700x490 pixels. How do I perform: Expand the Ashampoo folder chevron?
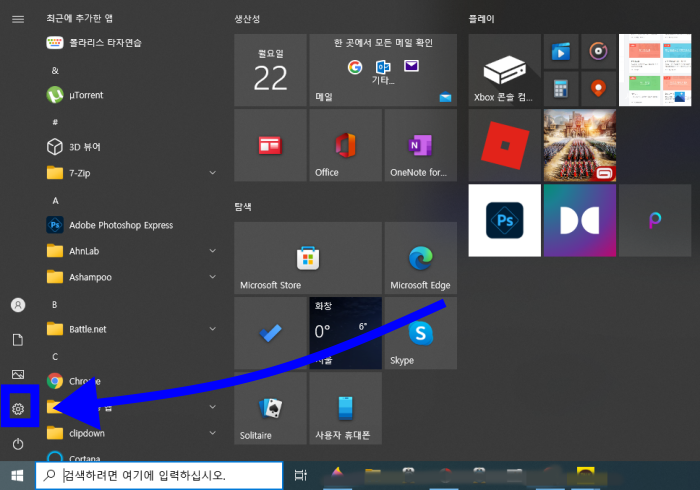pyautogui.click(x=213, y=277)
